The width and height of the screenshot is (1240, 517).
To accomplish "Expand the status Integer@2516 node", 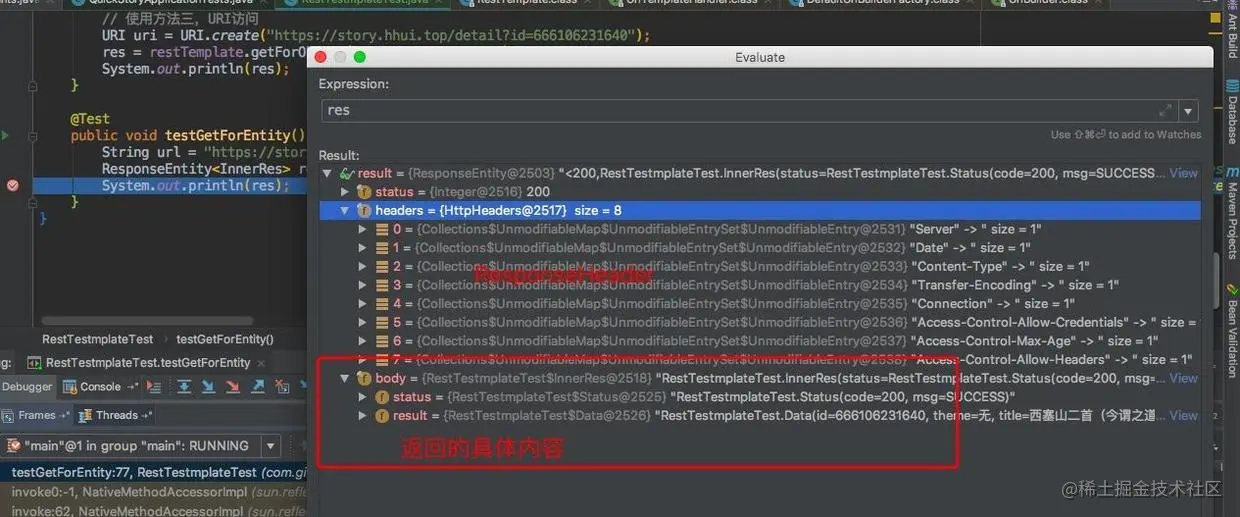I will 346,191.
